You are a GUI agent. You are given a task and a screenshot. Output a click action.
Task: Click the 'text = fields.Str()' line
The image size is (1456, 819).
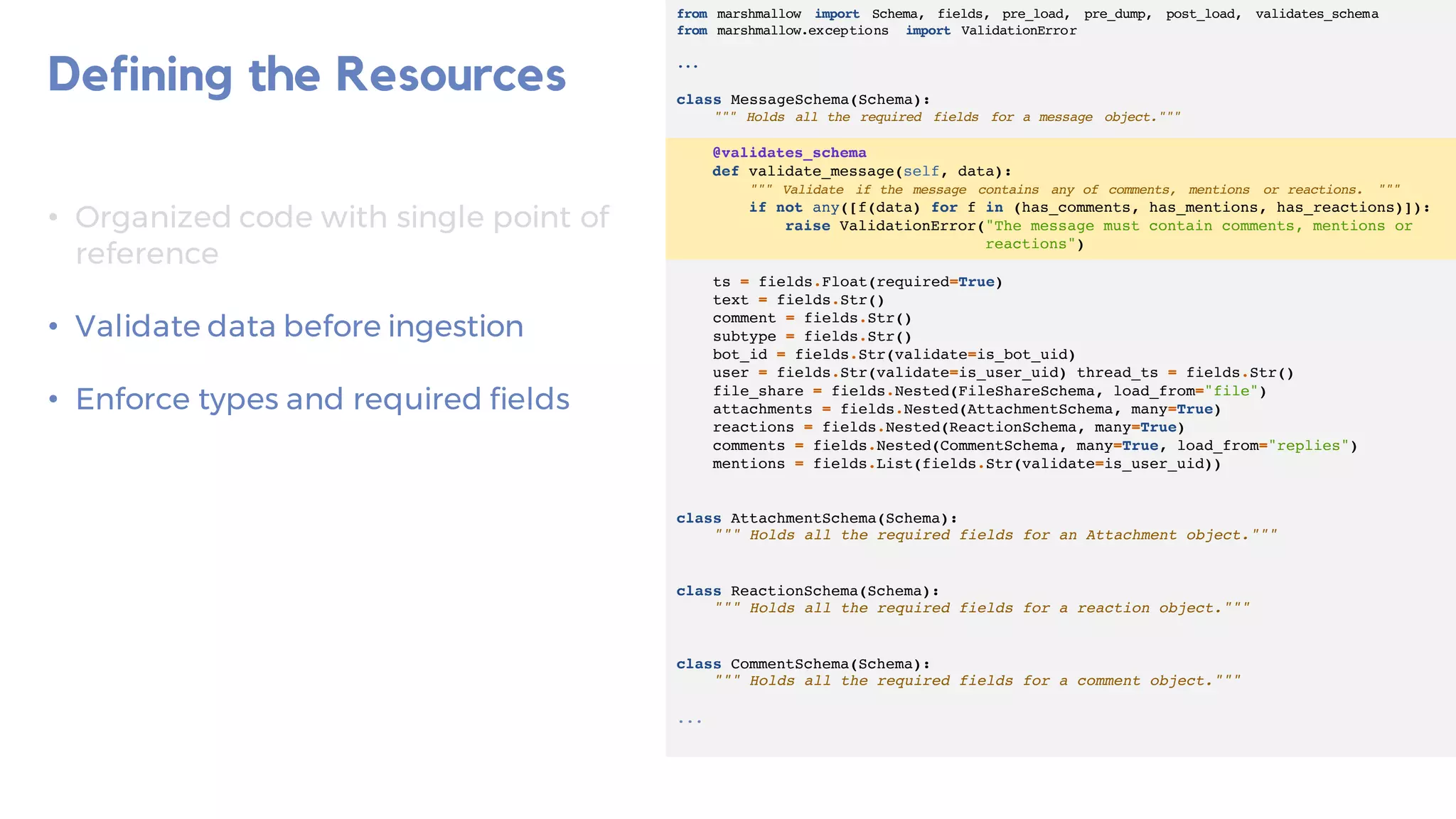point(798,300)
